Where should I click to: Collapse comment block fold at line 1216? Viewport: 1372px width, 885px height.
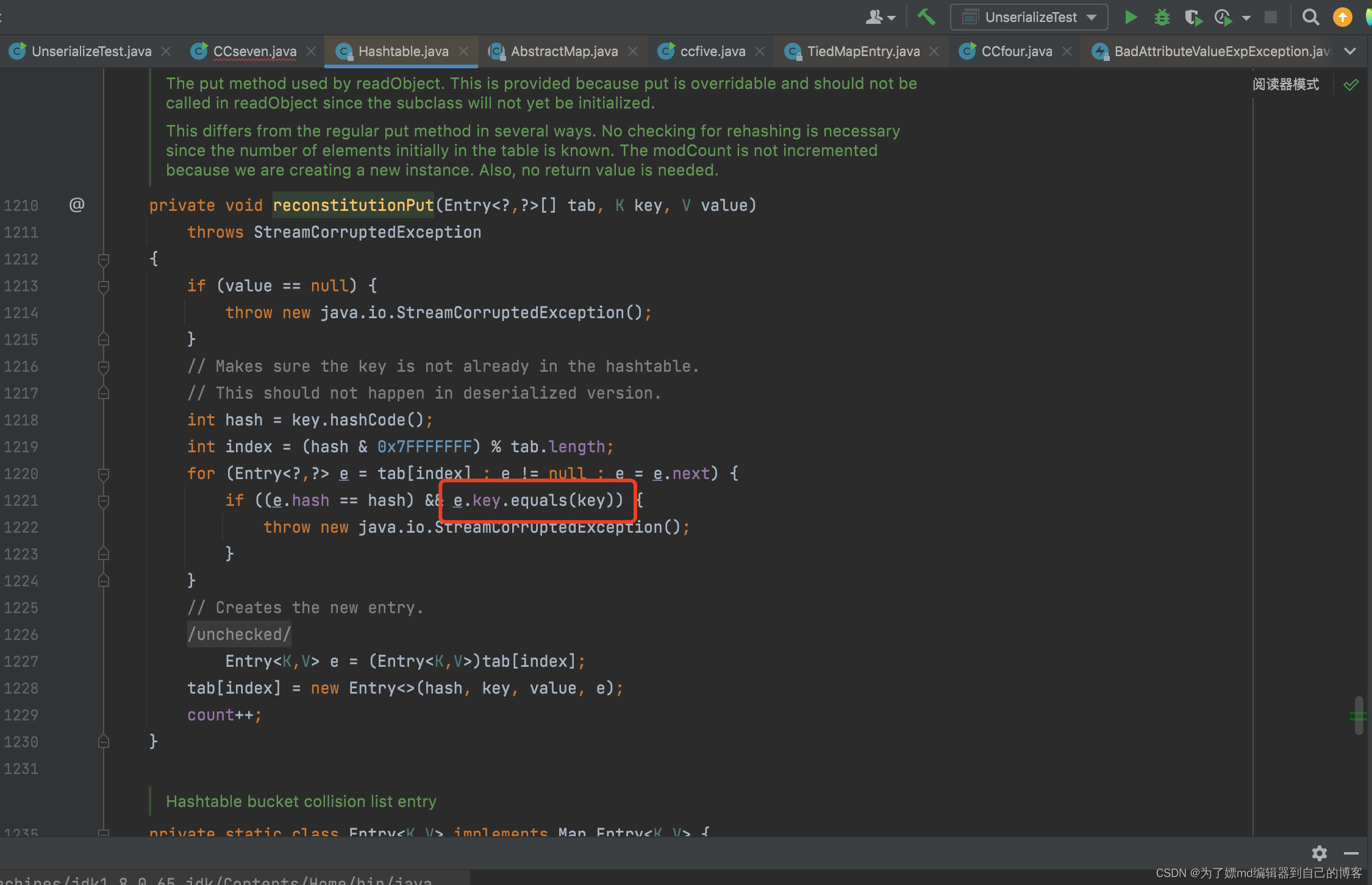pyautogui.click(x=104, y=367)
